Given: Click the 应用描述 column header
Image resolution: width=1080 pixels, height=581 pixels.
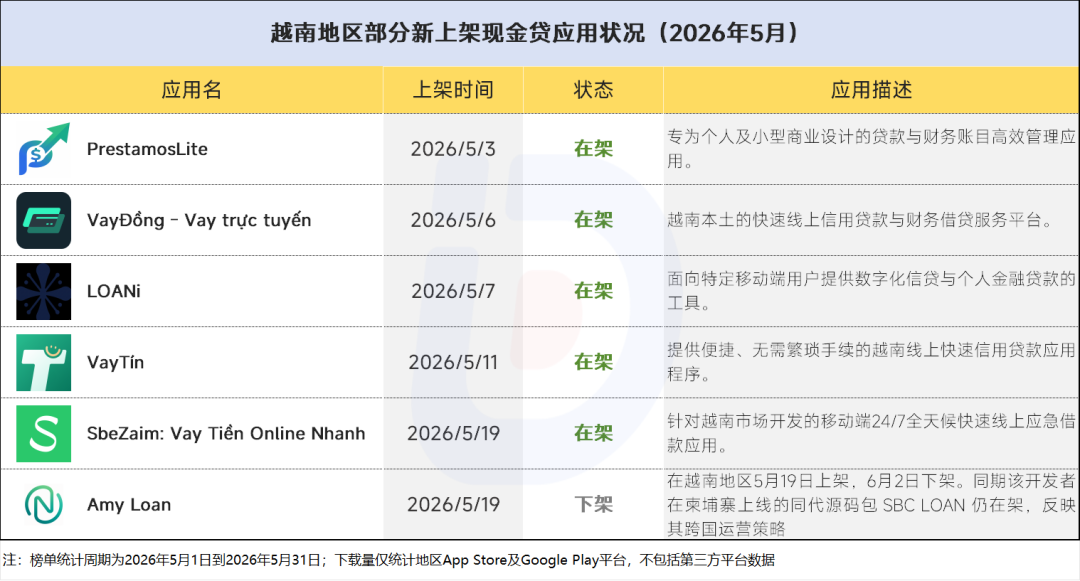Looking at the screenshot, I should click(x=871, y=89).
